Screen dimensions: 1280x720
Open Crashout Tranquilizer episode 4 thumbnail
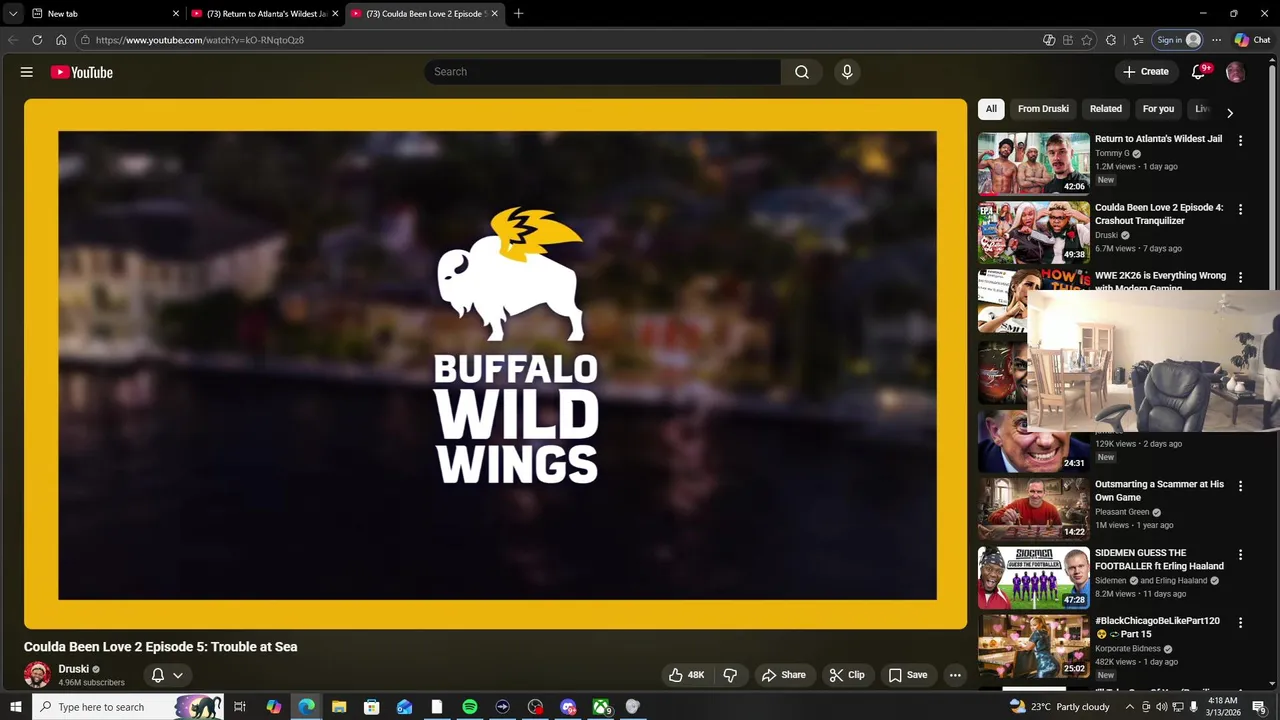click(x=1034, y=232)
